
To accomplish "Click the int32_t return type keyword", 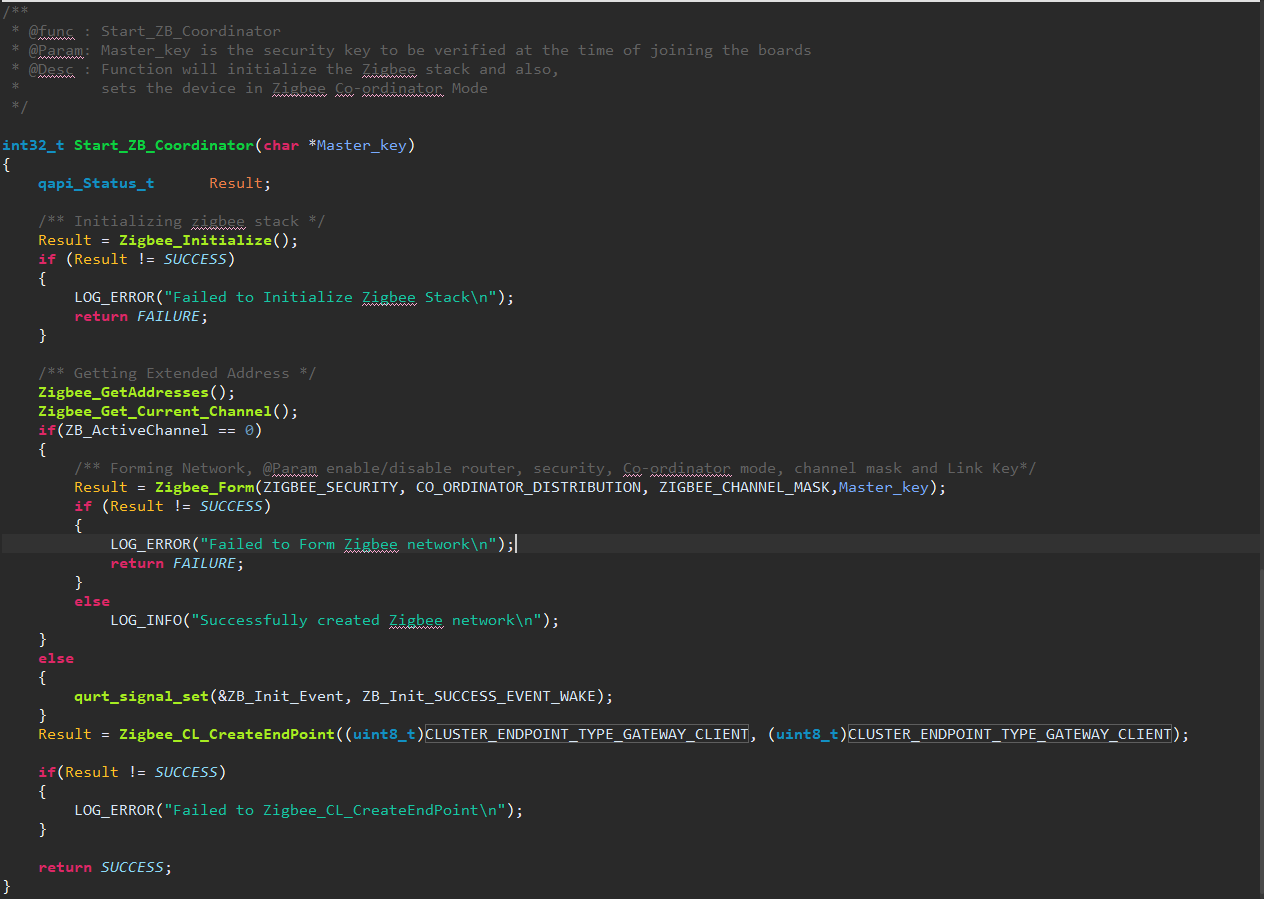I will [x=33, y=145].
